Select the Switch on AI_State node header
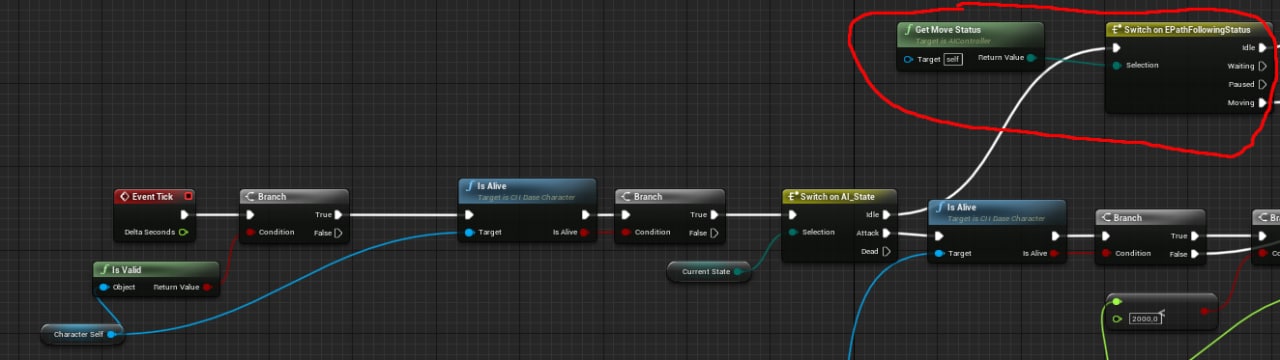The image size is (1280, 360). tap(840, 196)
